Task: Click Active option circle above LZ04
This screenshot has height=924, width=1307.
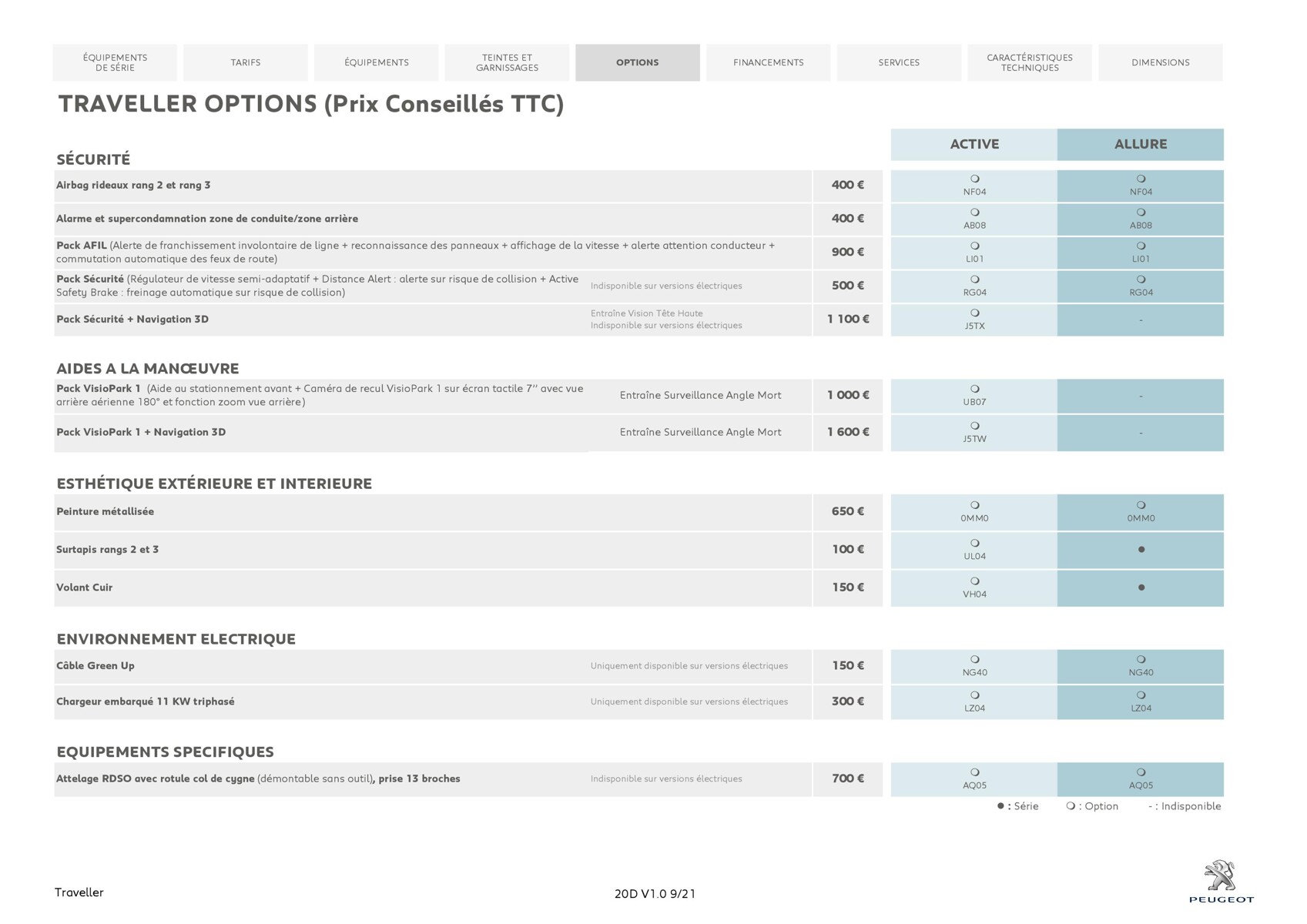Action: [x=974, y=695]
